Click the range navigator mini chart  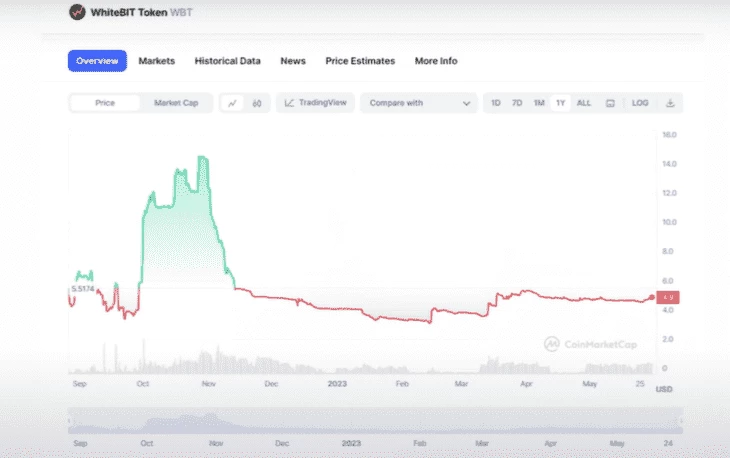pos(375,421)
